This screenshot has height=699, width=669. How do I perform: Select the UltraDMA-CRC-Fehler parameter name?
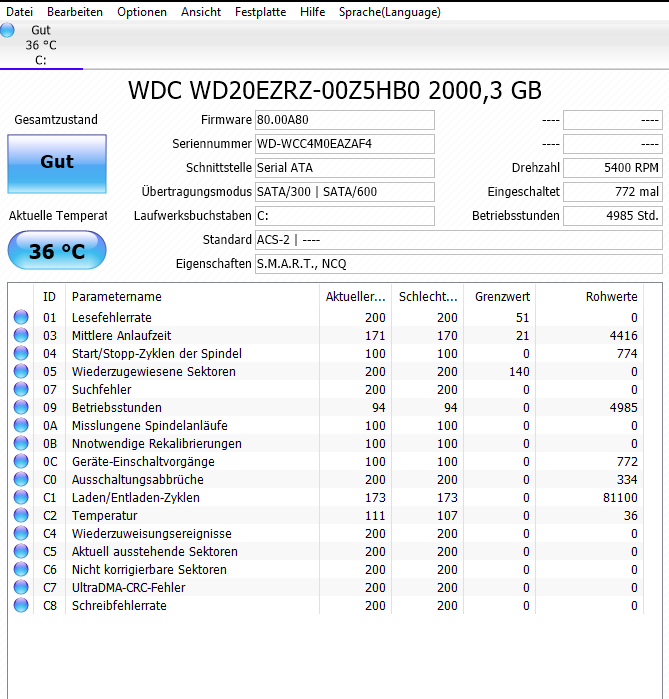tap(129, 588)
